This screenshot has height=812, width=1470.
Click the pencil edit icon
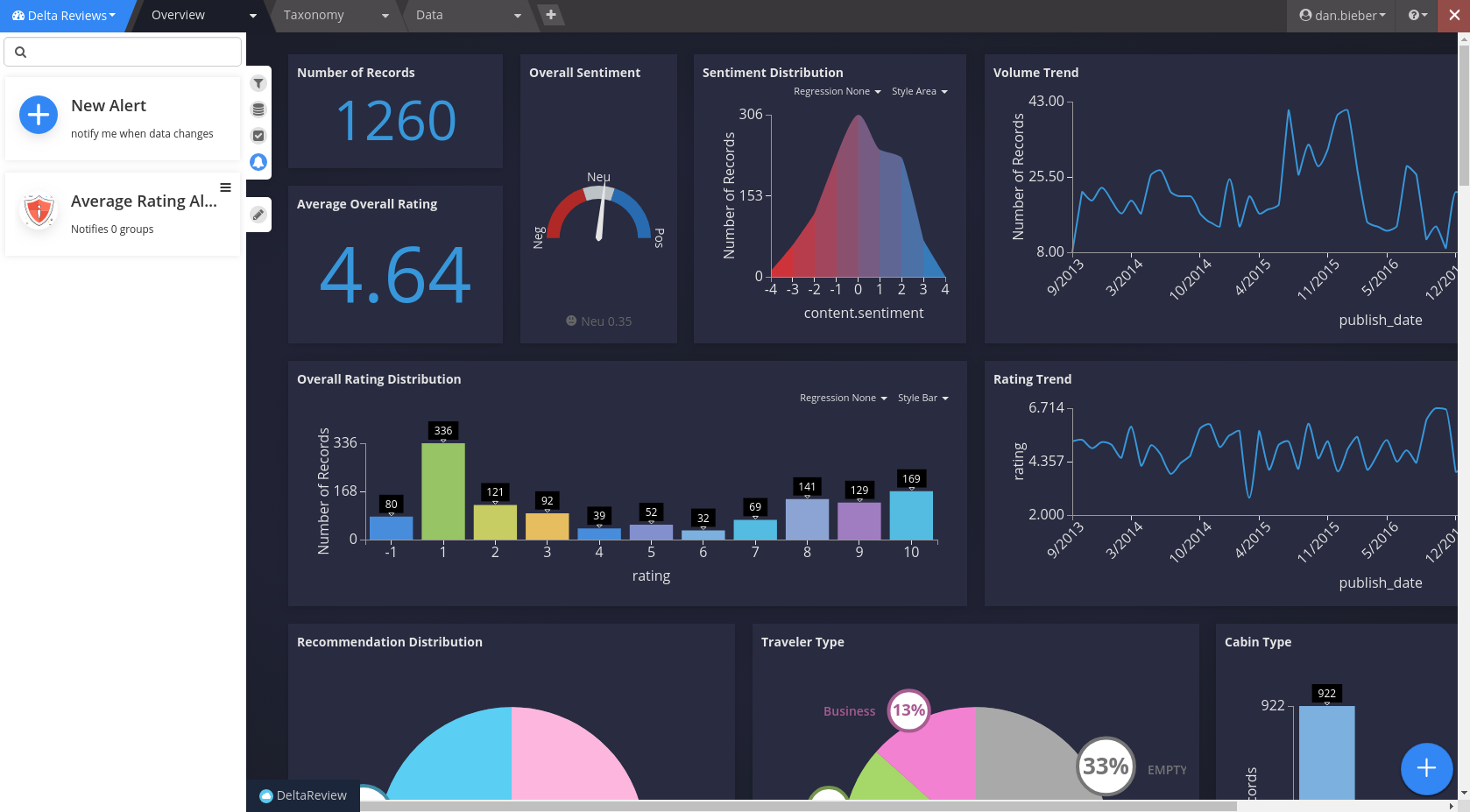click(x=258, y=215)
